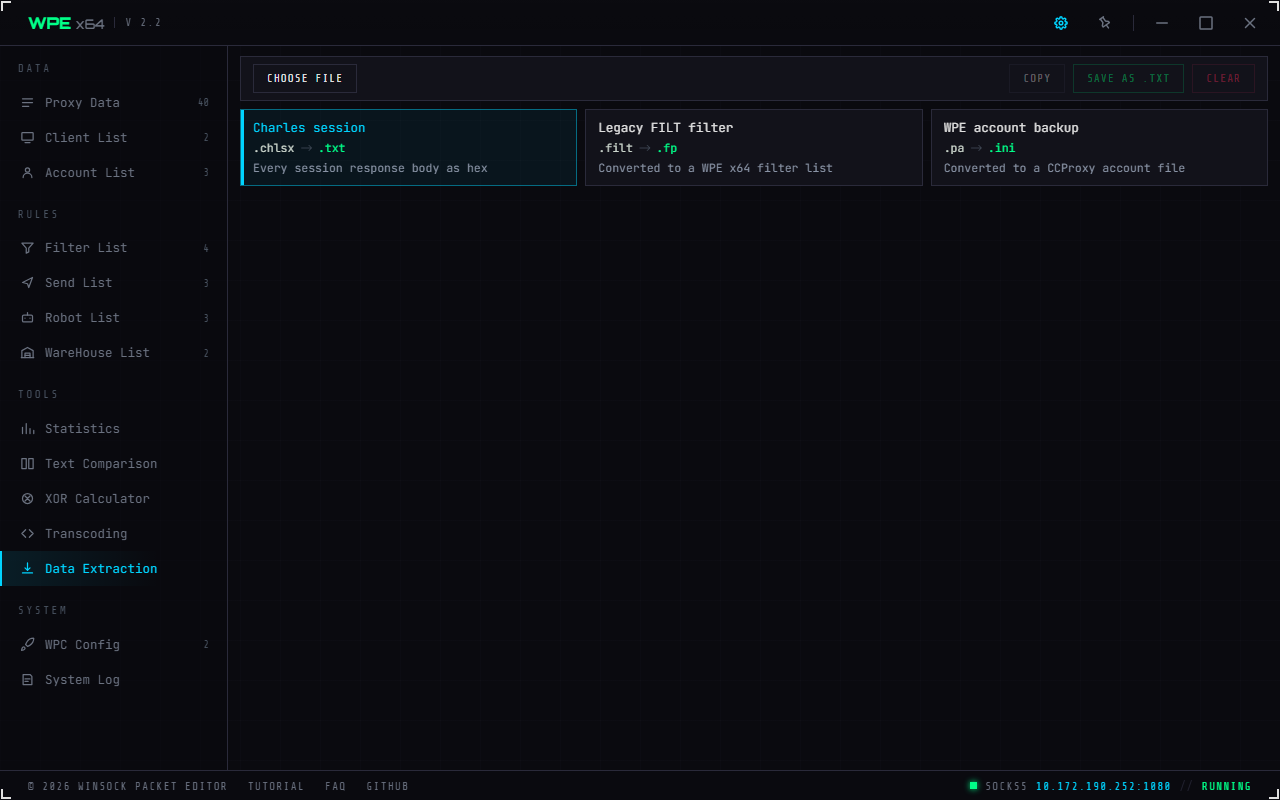Screen dimensions: 1280x800
Task: Click the Text Comparison columns icon
Action: (x=27, y=464)
